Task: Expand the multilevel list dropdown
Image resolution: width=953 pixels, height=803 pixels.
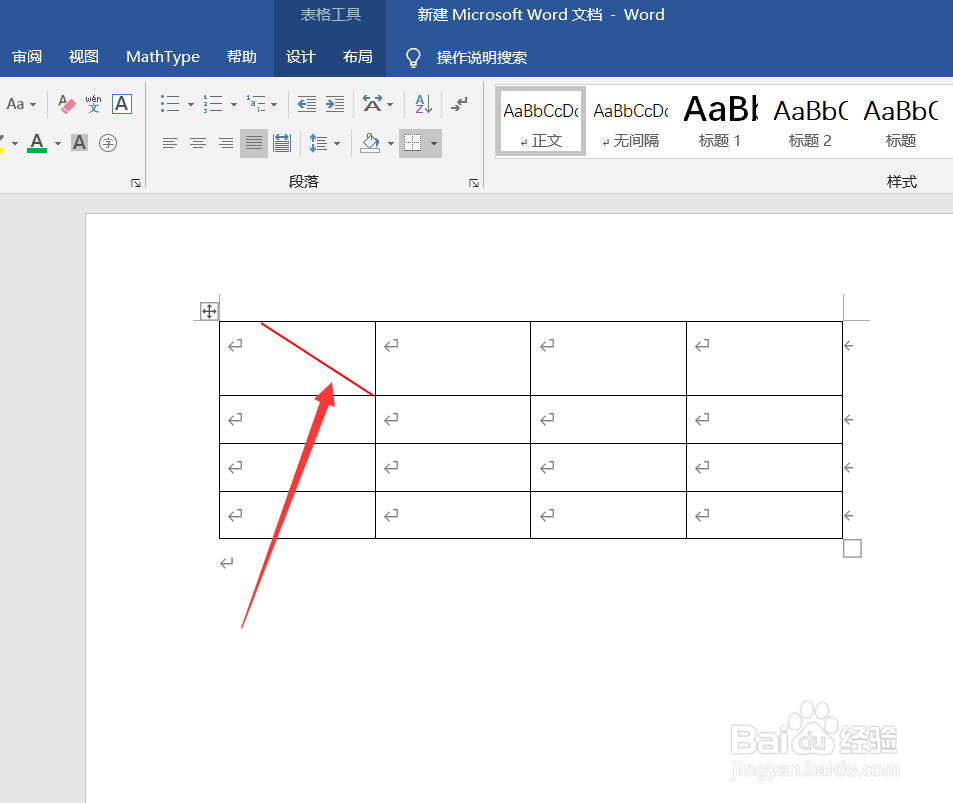Action: 274,105
